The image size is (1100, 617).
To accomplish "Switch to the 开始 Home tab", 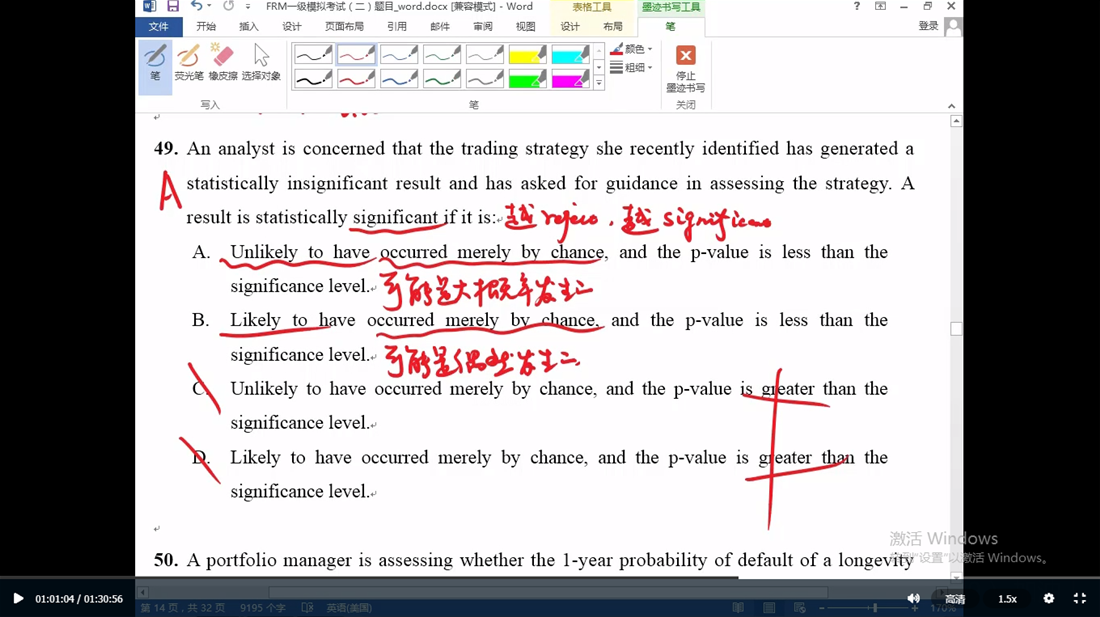I will tap(206, 27).
